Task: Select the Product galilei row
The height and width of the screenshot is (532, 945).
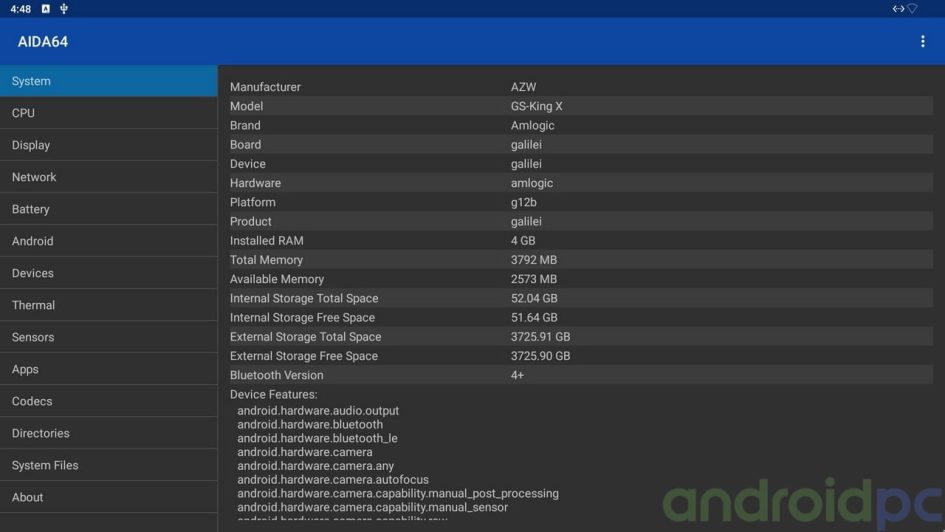Action: (x=581, y=222)
